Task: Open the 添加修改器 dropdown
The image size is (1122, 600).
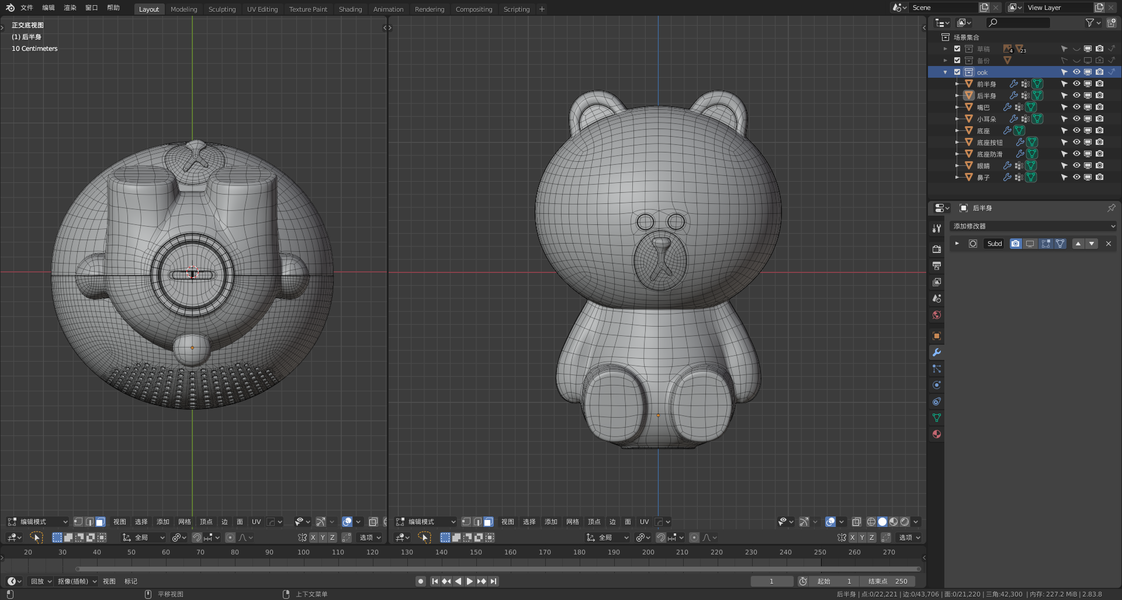Action: tap(1033, 226)
